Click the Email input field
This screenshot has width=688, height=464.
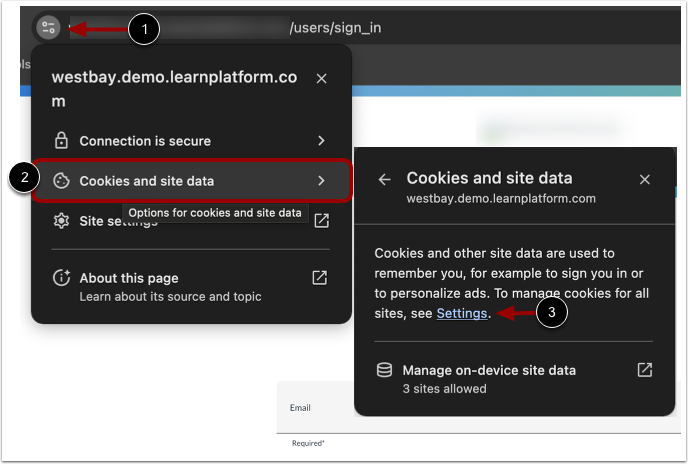pyautogui.click(x=478, y=408)
